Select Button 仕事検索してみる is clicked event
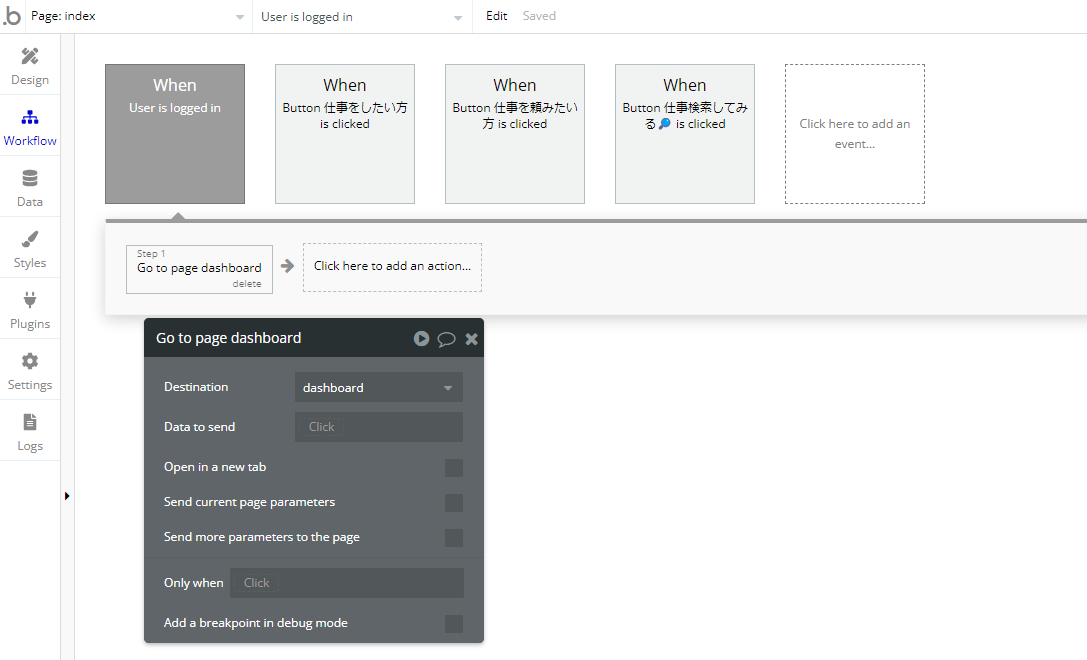Viewport: 1087px width, 660px height. pos(684,134)
